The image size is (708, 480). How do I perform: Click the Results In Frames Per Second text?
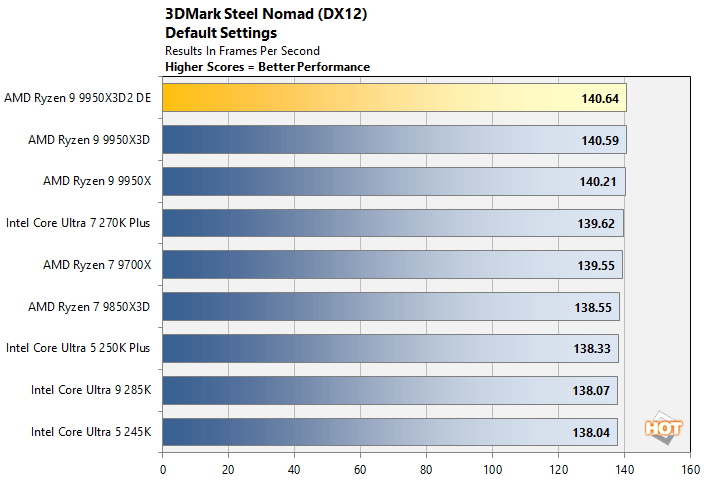pyautogui.click(x=242, y=51)
